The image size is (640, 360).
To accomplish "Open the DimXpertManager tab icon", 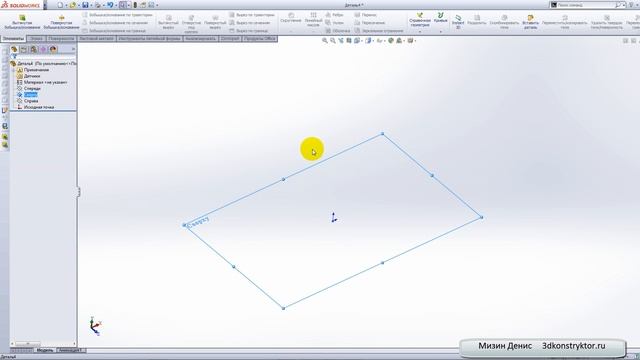I will pyautogui.click(x=43, y=49).
